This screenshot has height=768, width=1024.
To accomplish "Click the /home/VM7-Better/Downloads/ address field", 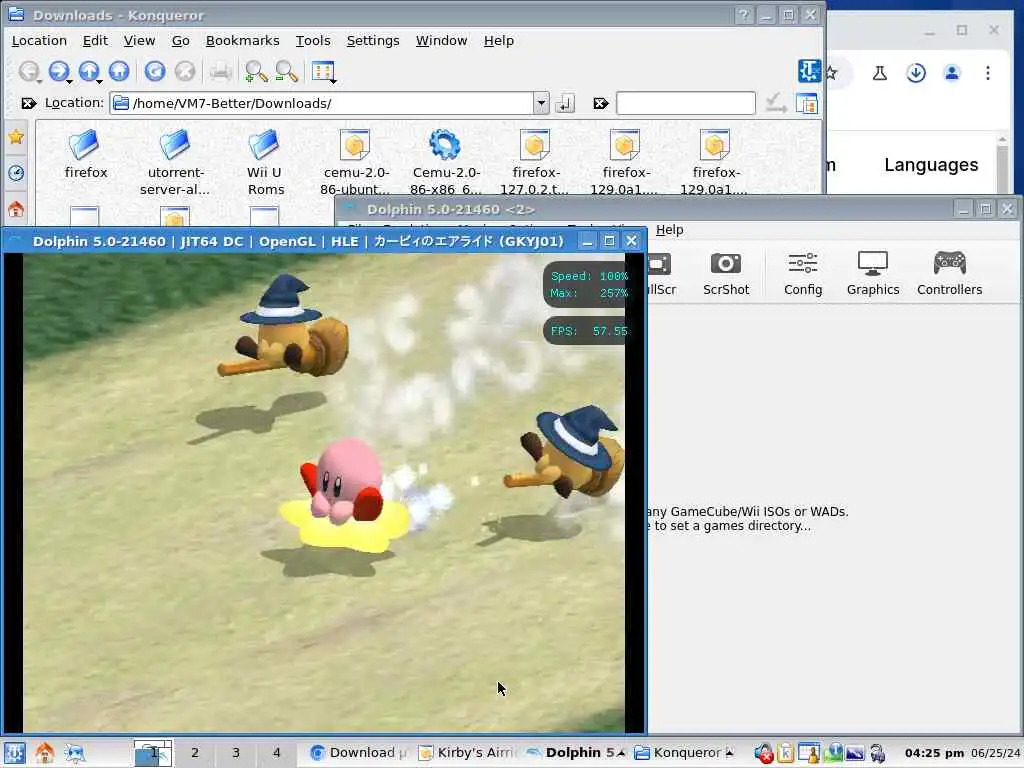I will tap(322, 103).
